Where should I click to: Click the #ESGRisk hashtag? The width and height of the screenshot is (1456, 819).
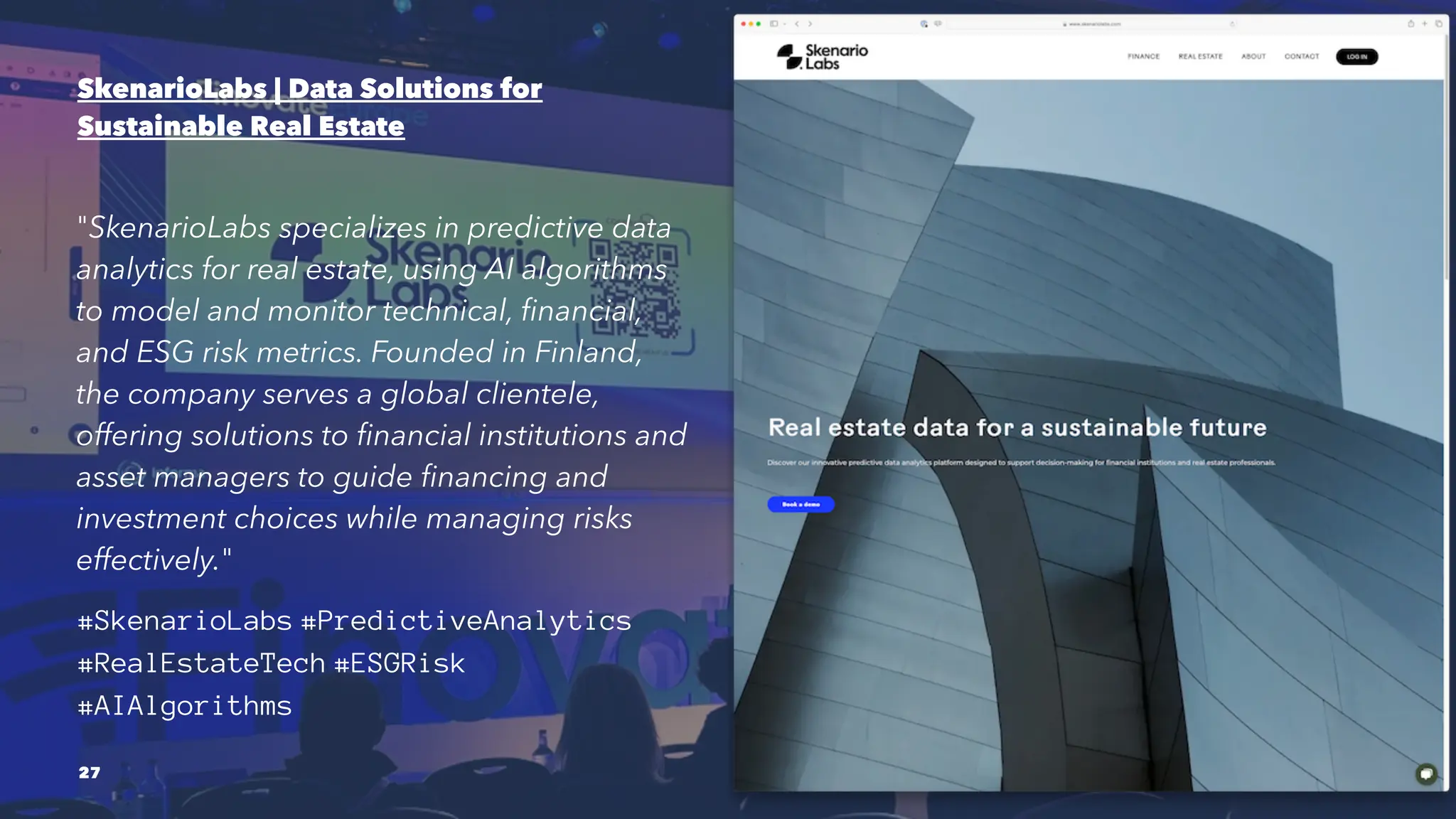[x=400, y=663]
